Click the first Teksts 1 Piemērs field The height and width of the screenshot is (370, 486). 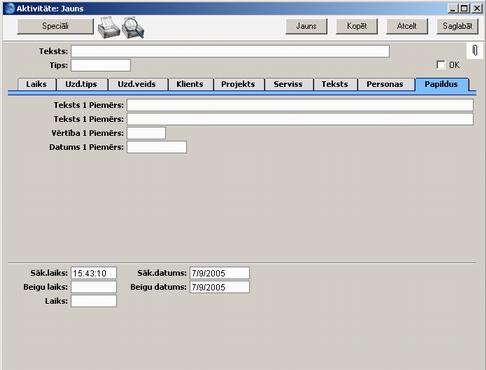[300, 105]
